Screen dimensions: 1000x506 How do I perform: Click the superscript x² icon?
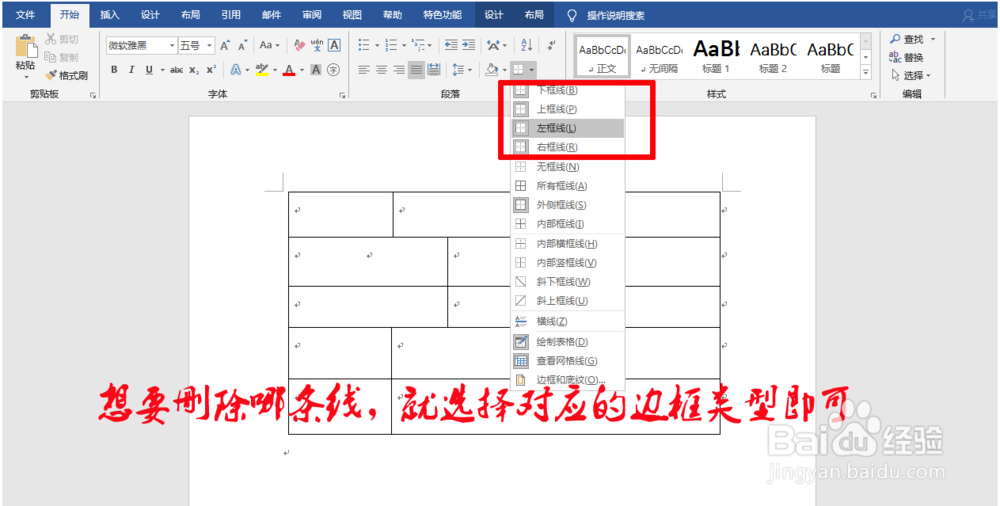[211, 70]
